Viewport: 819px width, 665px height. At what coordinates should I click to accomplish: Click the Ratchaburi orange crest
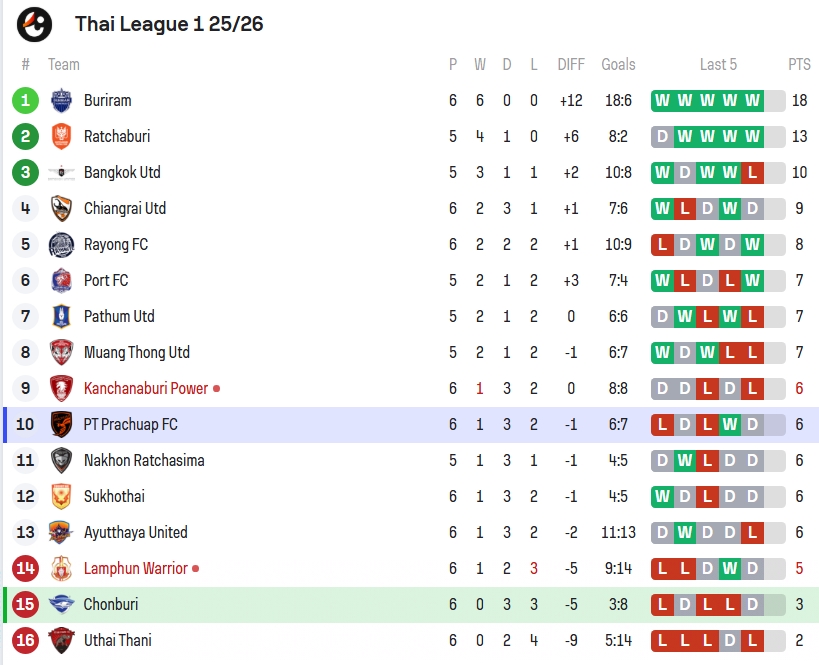point(61,136)
